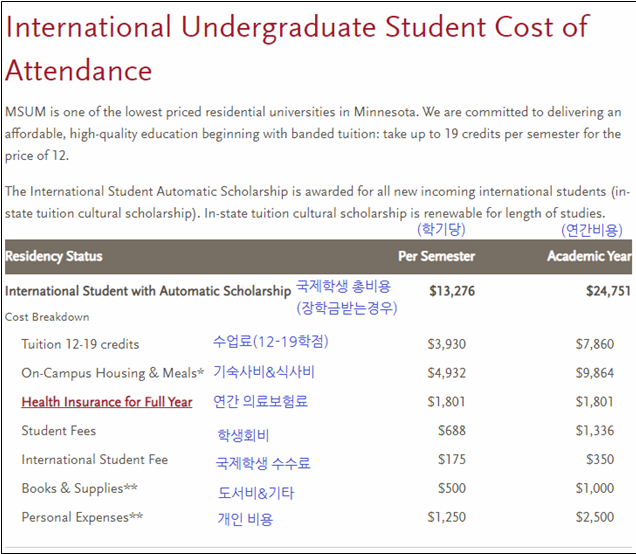Click the $4,932 housing per semester value

(447, 373)
